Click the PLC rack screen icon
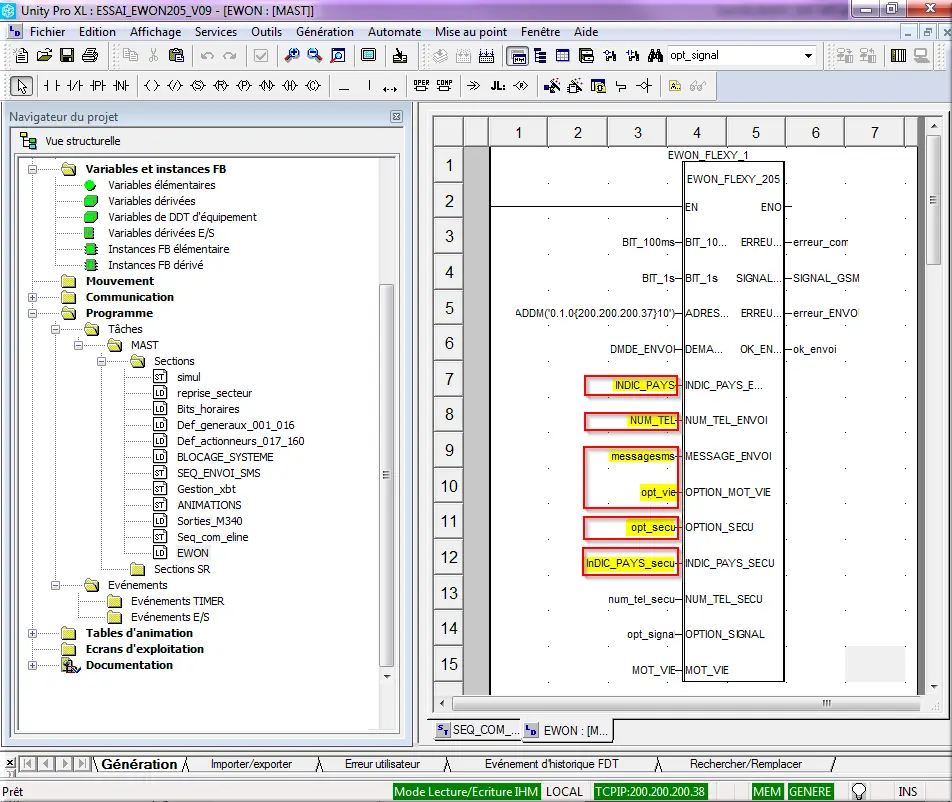 tap(899, 56)
